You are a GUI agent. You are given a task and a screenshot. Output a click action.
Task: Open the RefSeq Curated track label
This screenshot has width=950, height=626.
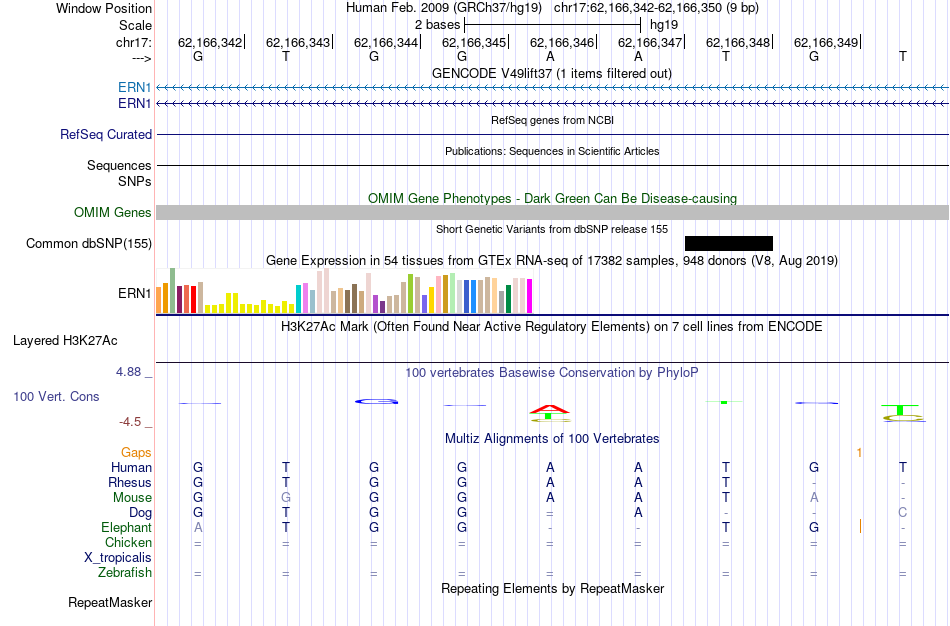[106, 135]
